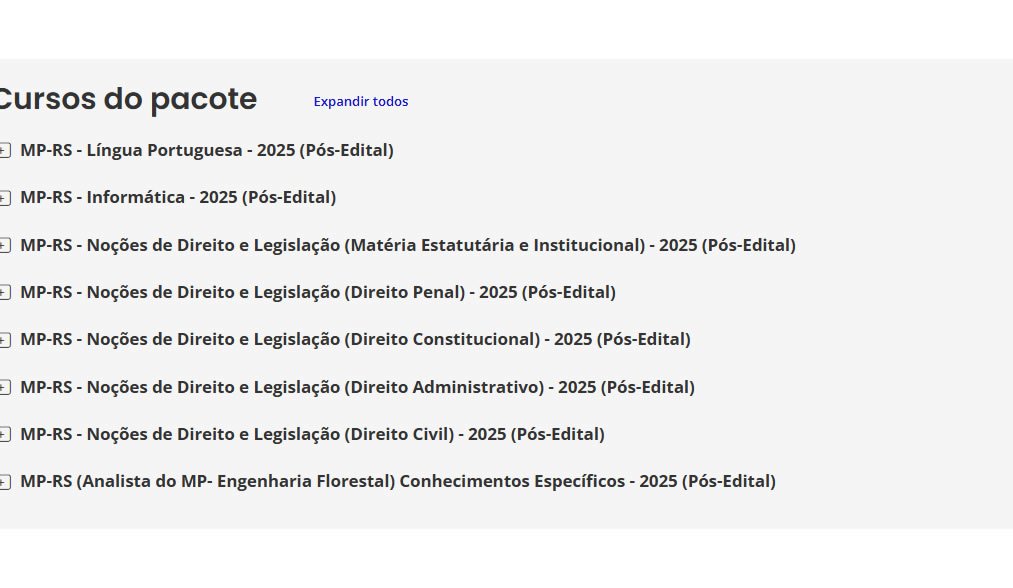Select the Direito Administrativo course title
The height and width of the screenshot is (588, 1013).
click(357, 387)
